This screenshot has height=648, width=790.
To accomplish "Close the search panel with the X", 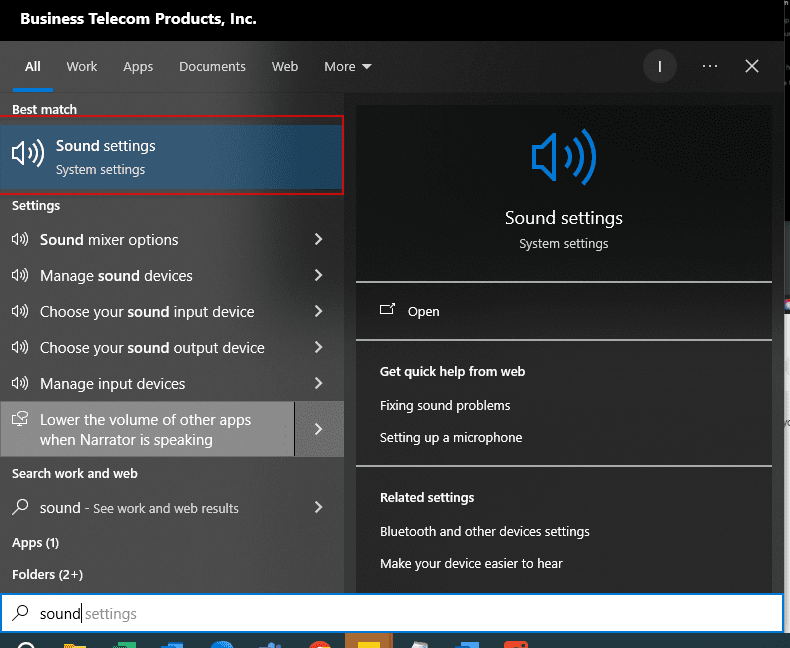I will click(x=752, y=67).
